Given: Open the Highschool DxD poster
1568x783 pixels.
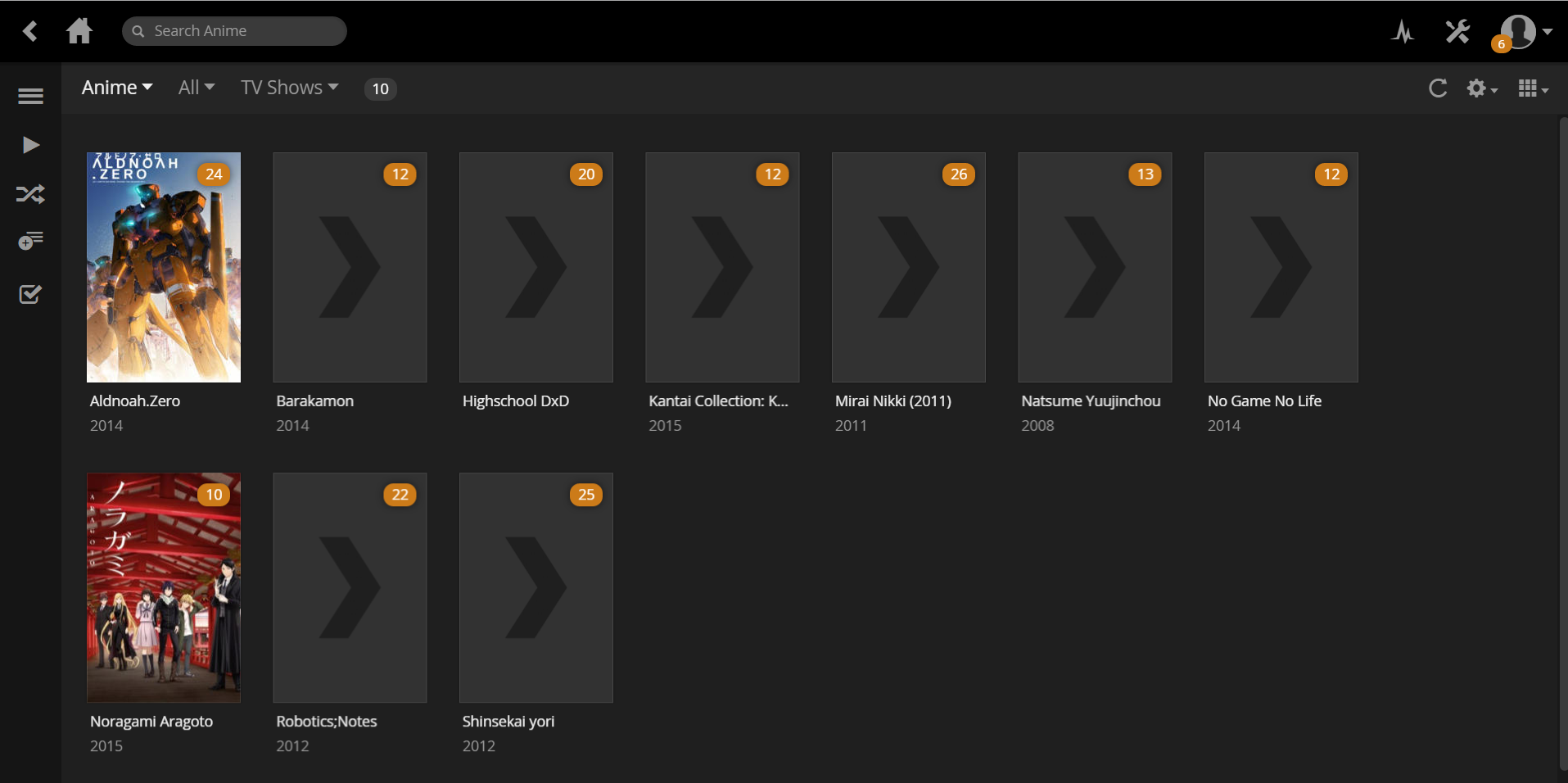Looking at the screenshot, I should point(536,267).
